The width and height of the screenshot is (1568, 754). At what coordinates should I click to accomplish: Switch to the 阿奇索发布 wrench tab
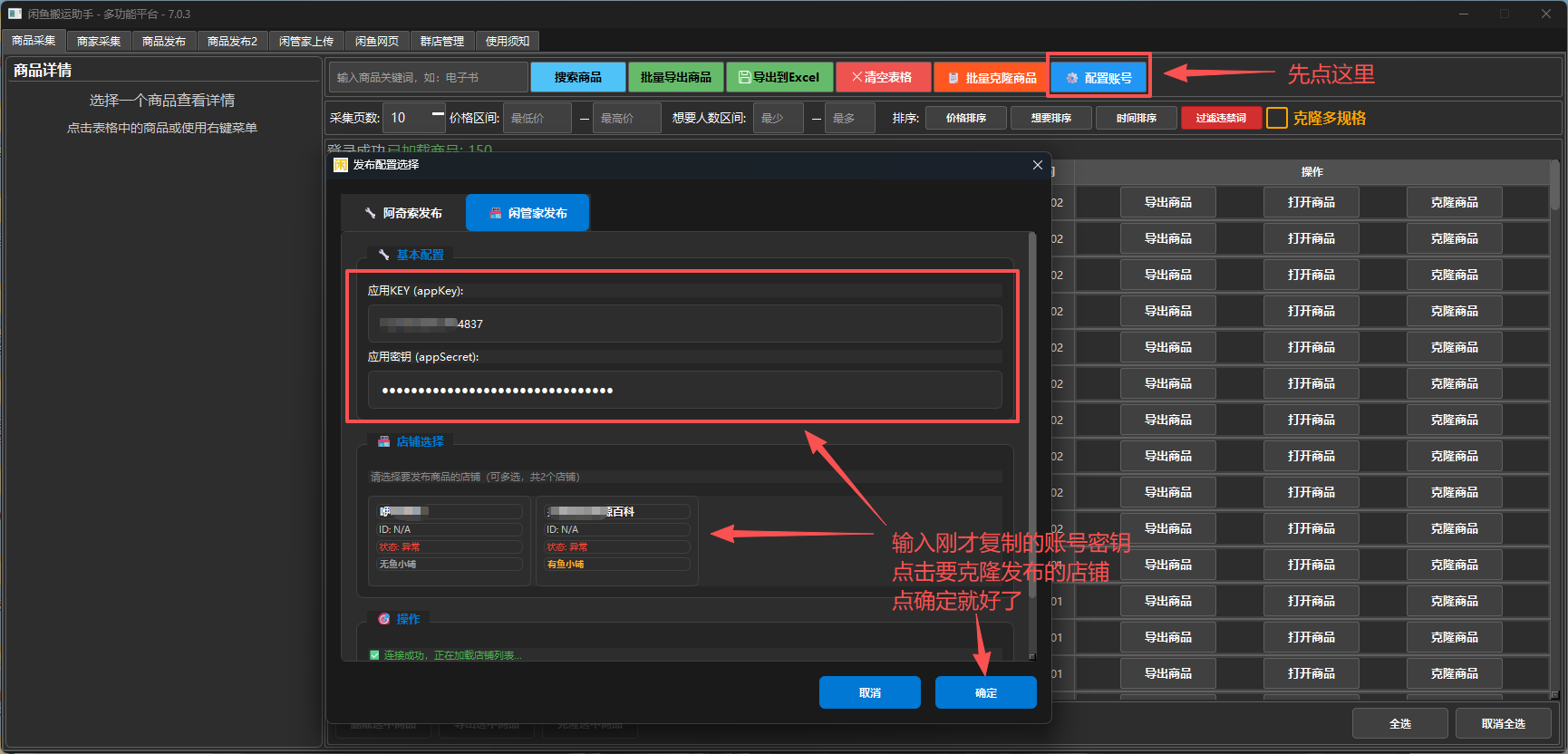pos(403,213)
